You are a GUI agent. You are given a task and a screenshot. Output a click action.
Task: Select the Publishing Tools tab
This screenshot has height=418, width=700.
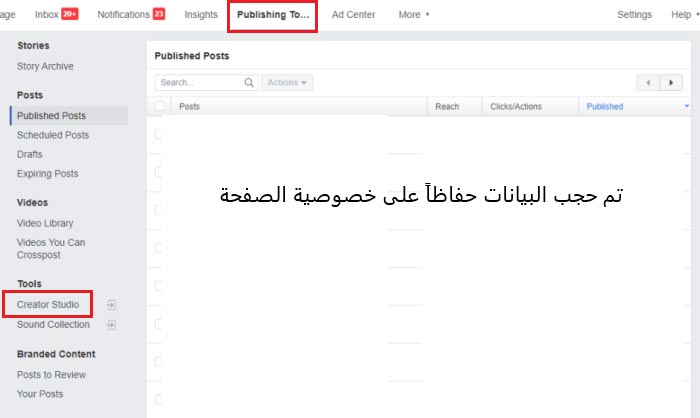[273, 15]
